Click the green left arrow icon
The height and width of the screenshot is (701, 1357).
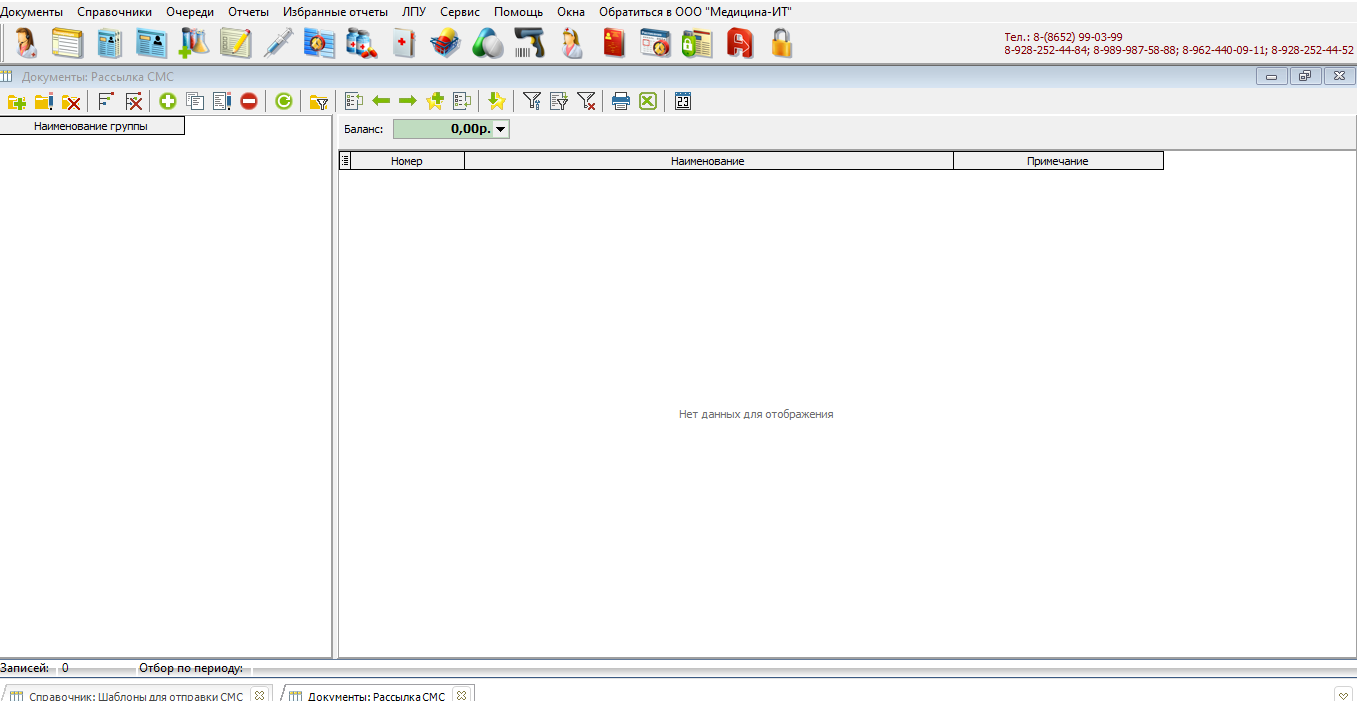(x=381, y=101)
